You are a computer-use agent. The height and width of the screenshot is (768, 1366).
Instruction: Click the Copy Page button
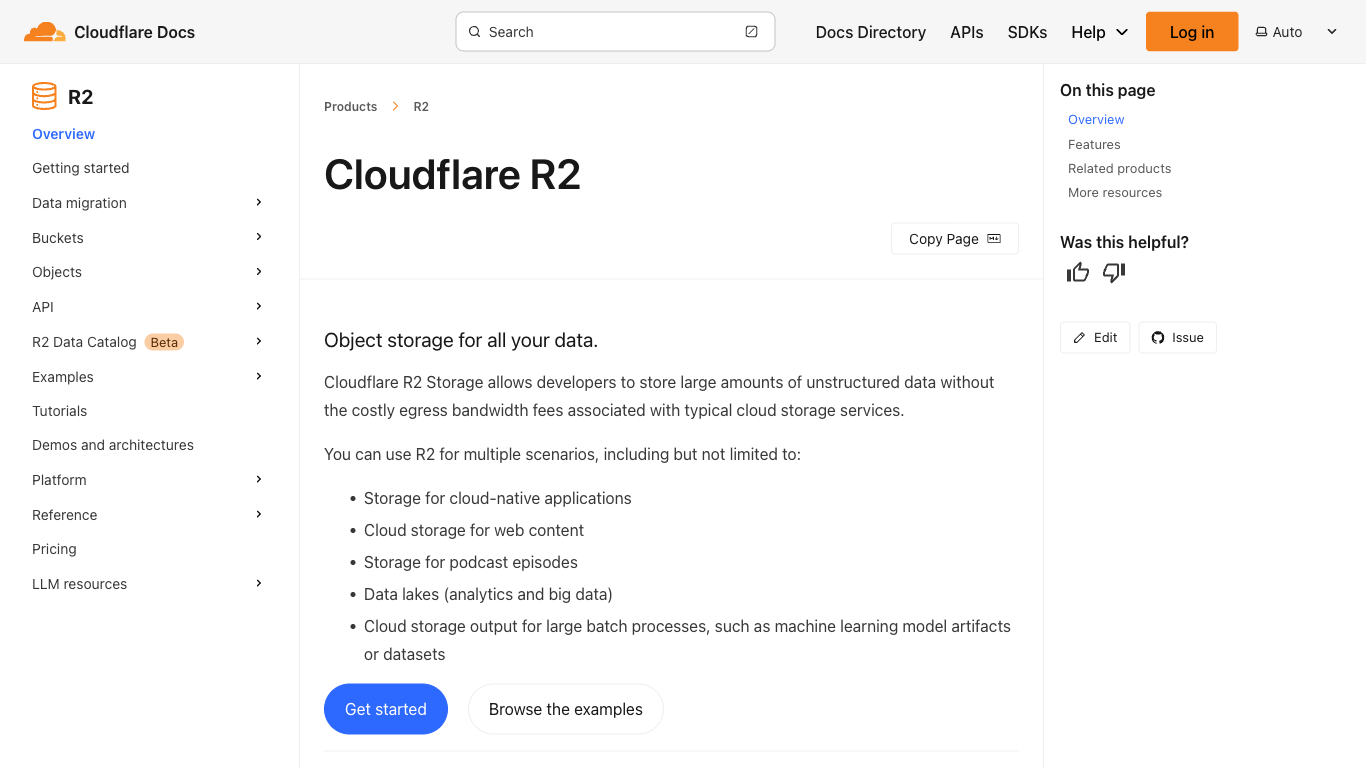955,239
